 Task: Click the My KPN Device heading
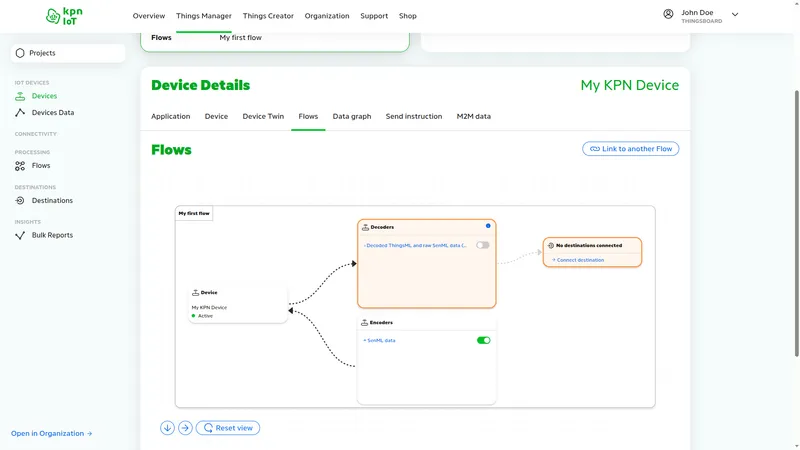(630, 85)
